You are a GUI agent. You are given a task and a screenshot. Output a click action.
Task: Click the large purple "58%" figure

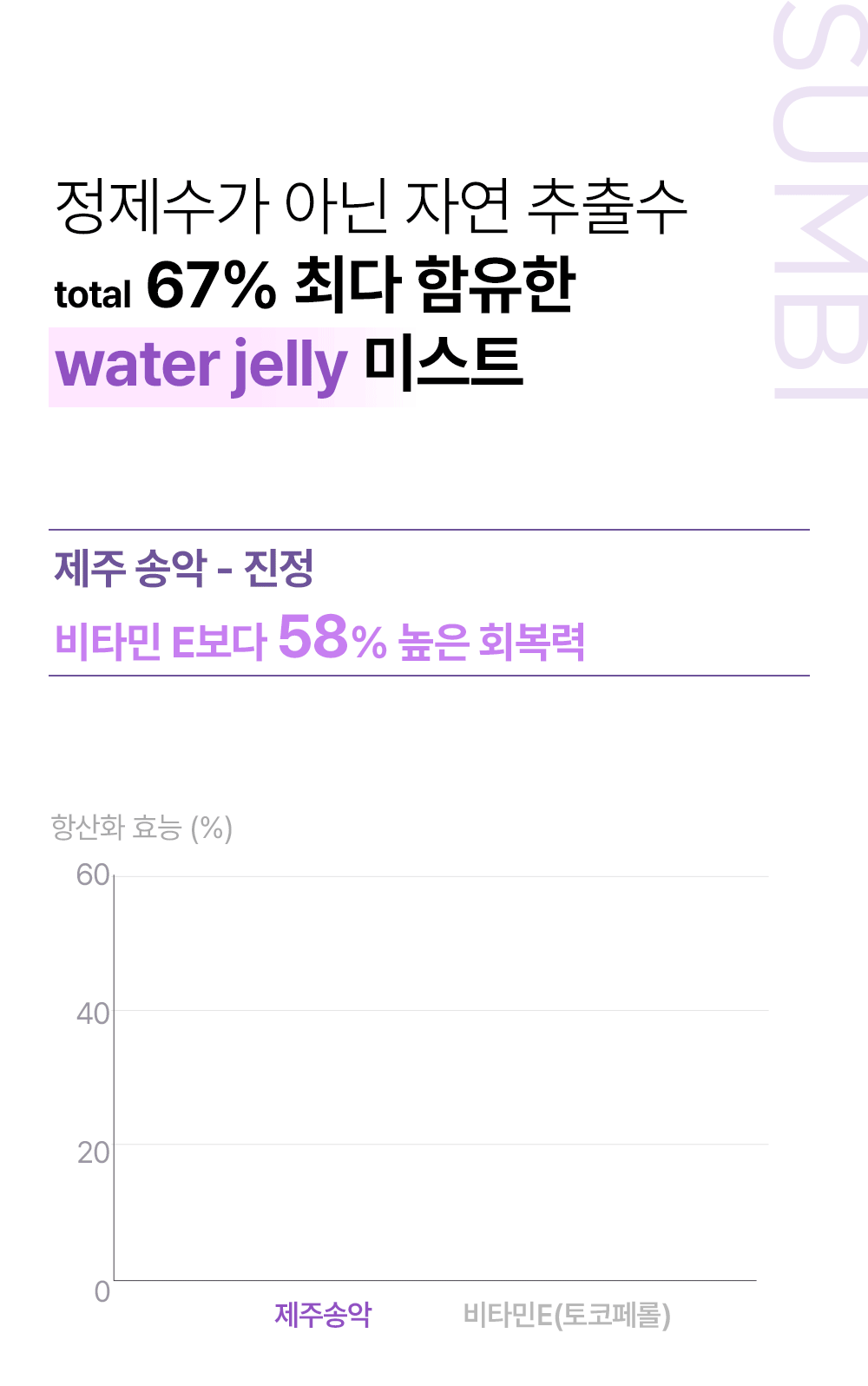[332, 637]
